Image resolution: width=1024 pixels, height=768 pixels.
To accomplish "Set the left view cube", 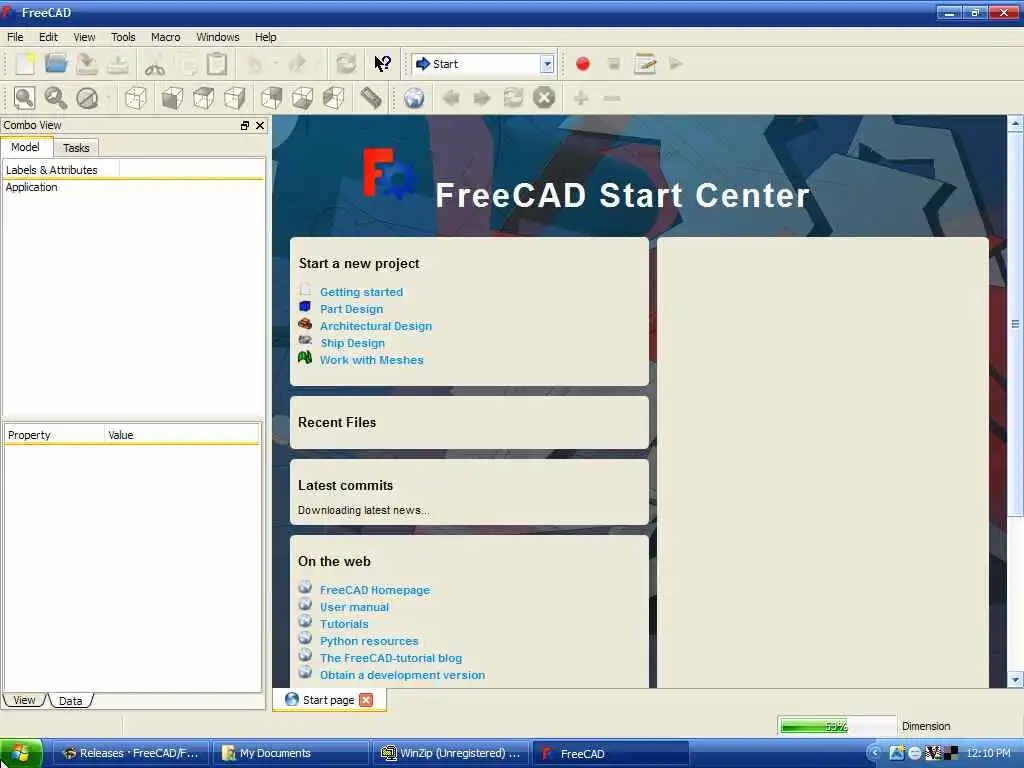I will click(334, 99).
